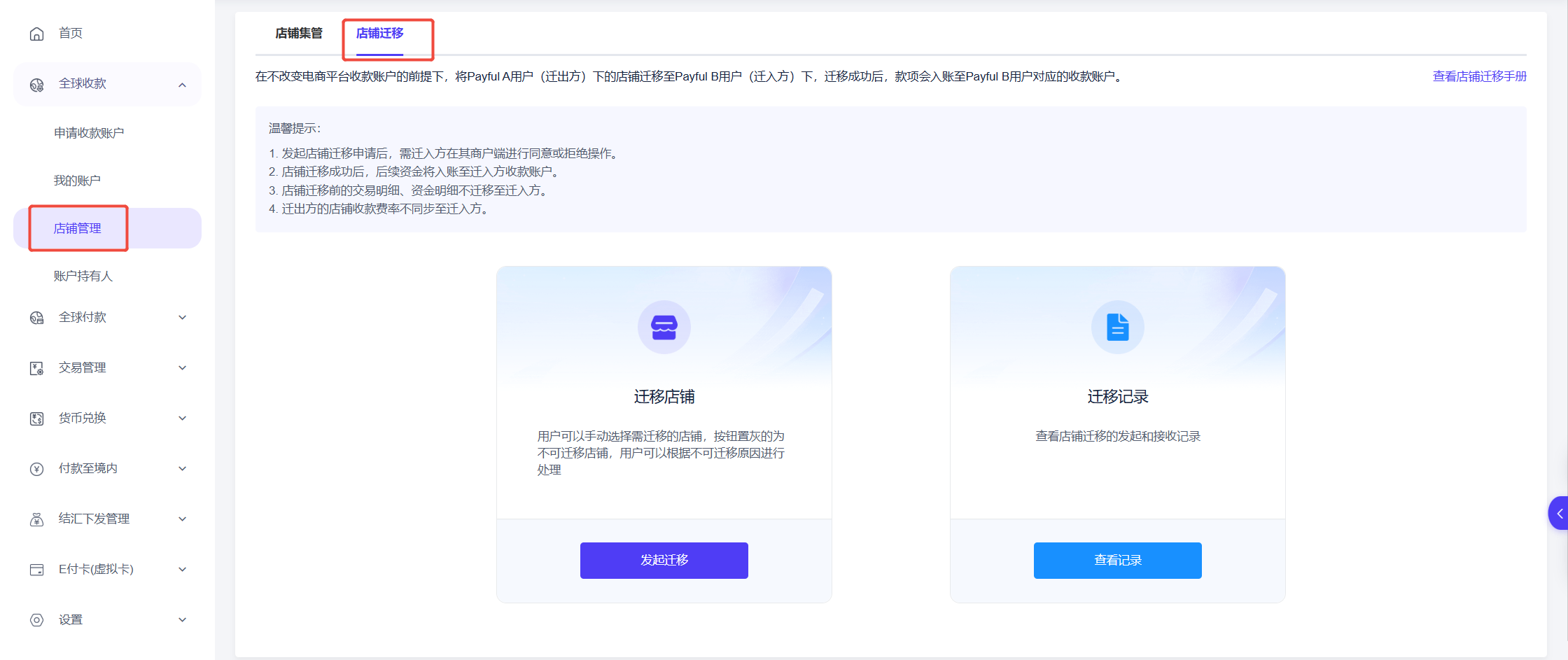Image resolution: width=1568 pixels, height=660 pixels.
Task: Expand the 全球付款 menu chevron
Action: click(182, 318)
